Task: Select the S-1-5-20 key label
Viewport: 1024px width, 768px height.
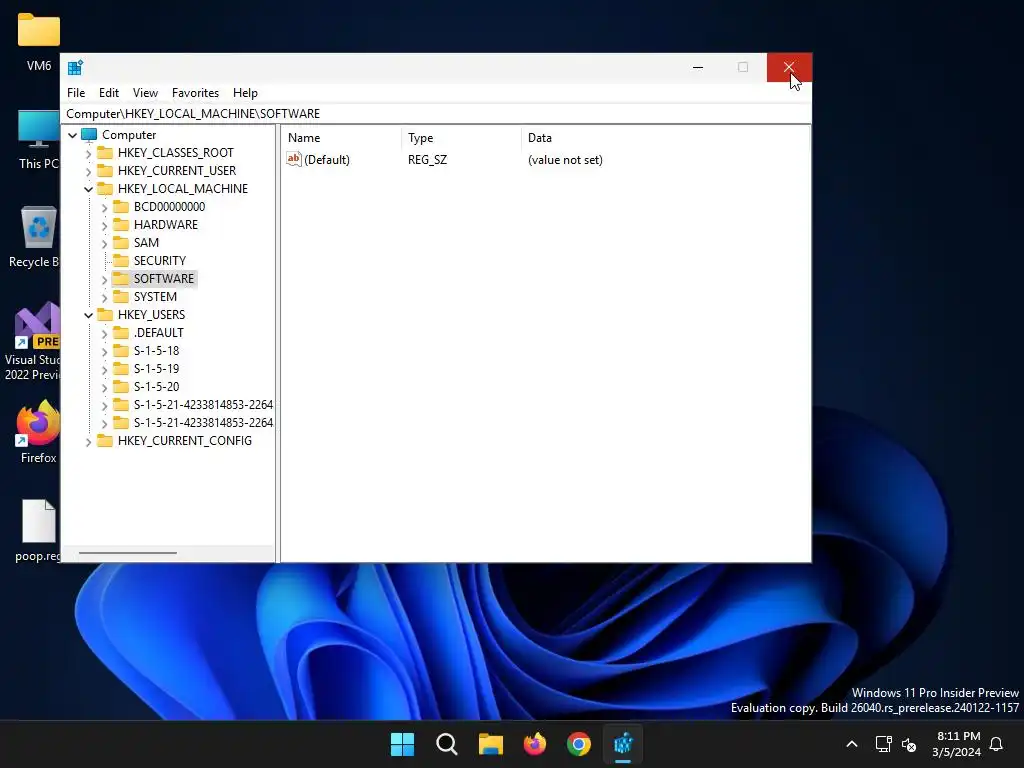Action: tap(156, 387)
